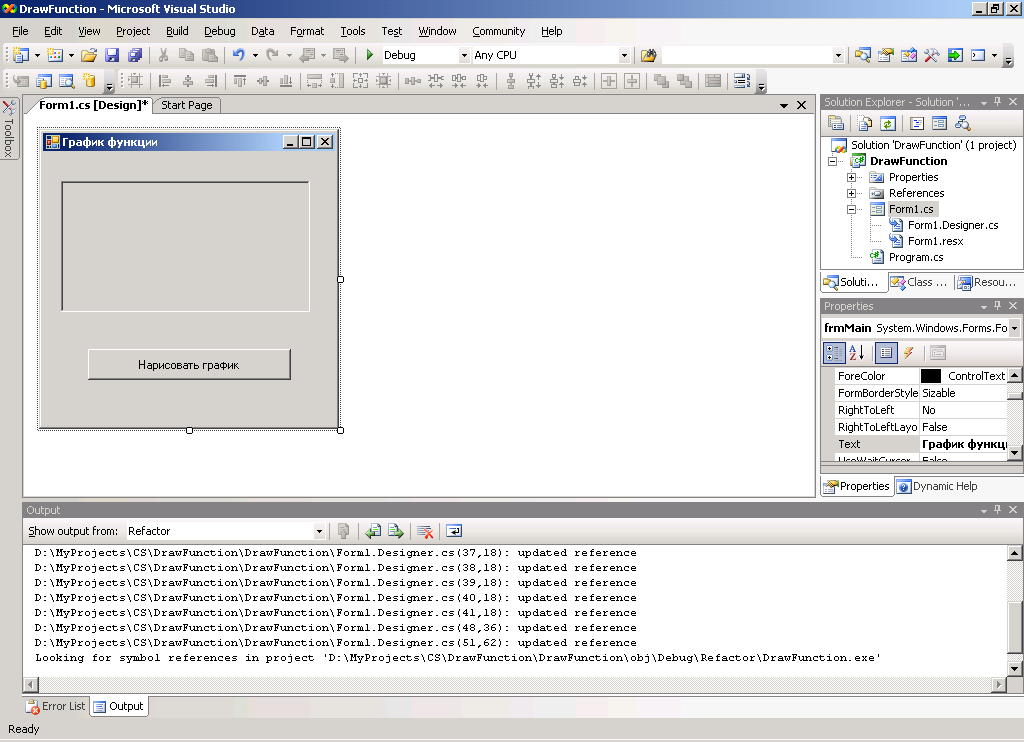Viewport: 1024px width, 742px height.
Task: Switch to the Error List tab
Action: (x=56, y=706)
